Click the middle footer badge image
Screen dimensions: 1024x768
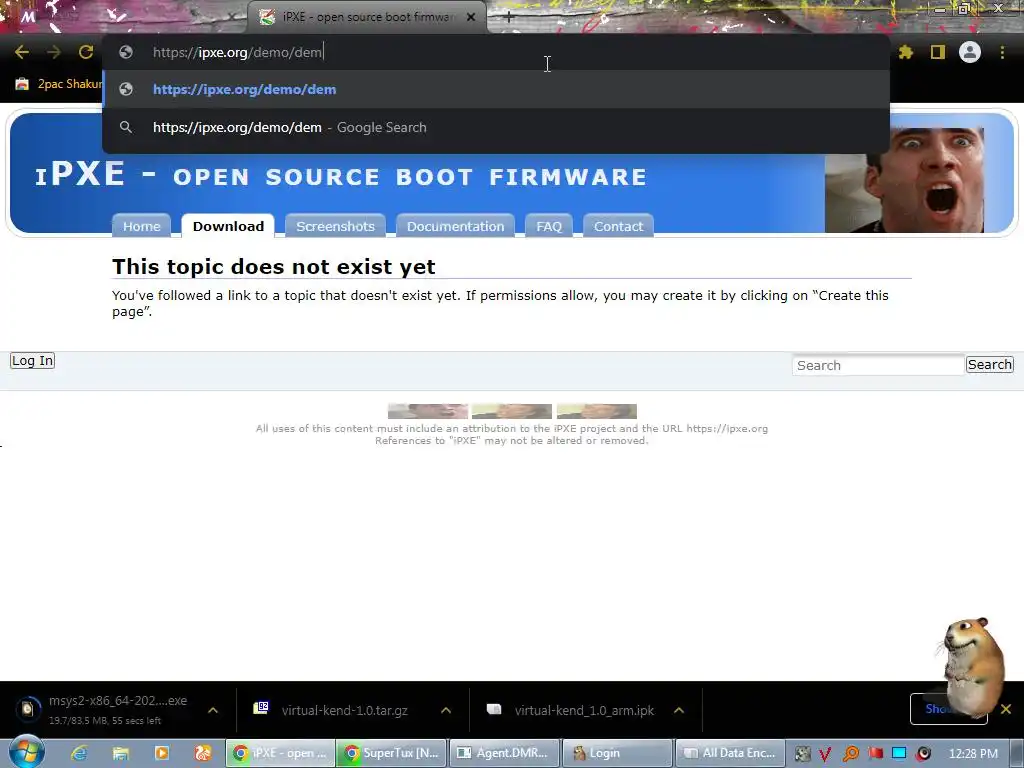click(x=512, y=411)
